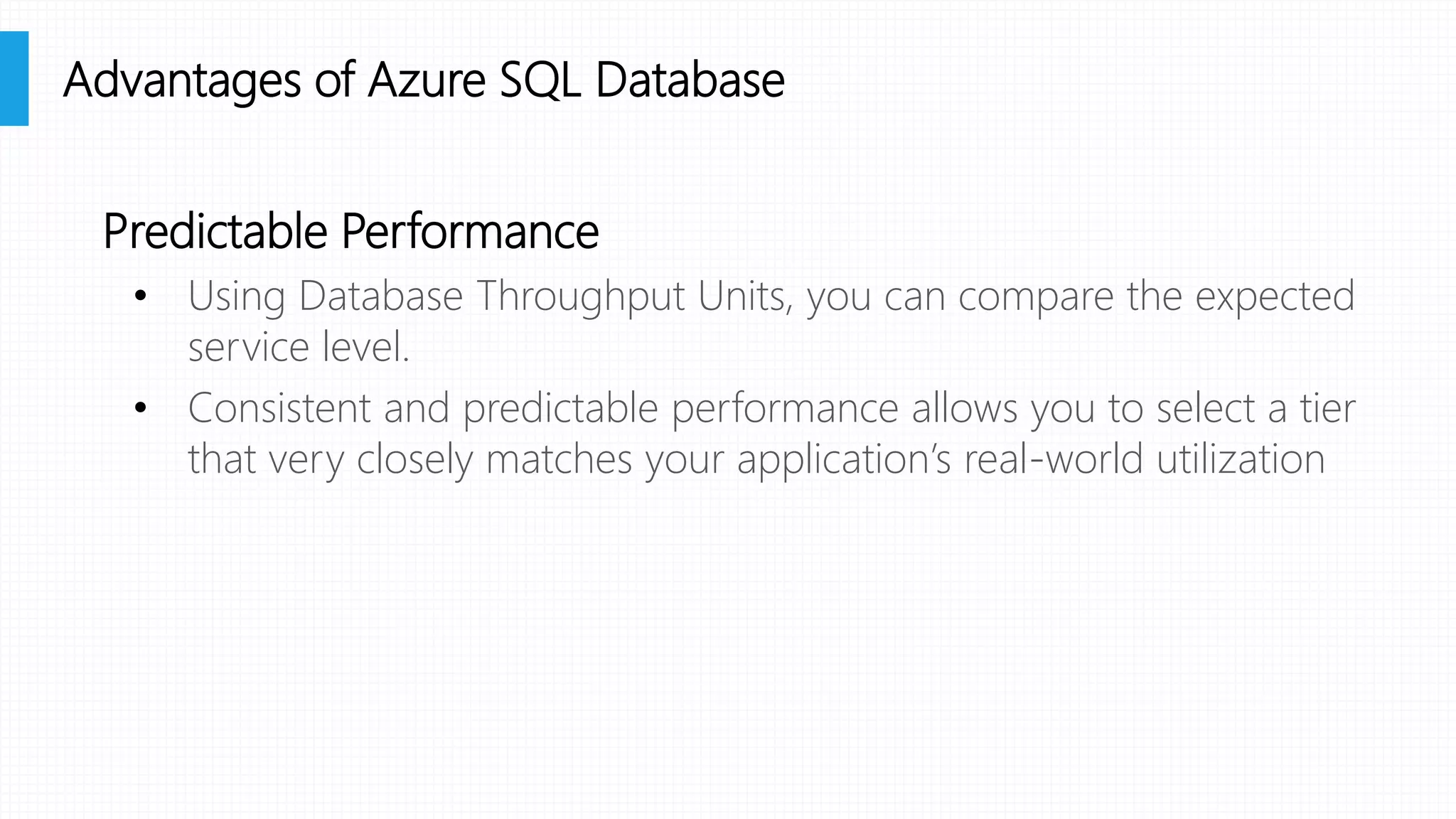This screenshot has height=819, width=1456.
Task: Click the word "Consistent" in second bullet
Action: [x=279, y=408]
